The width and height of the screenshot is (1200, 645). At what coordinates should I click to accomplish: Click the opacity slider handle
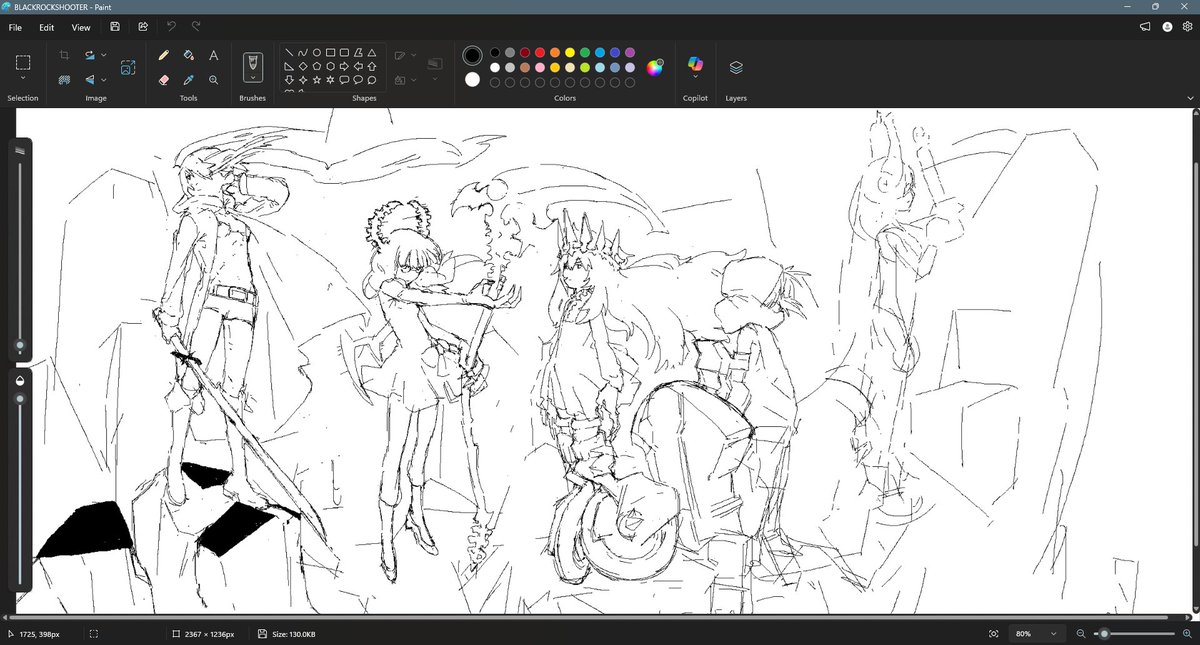pos(20,398)
